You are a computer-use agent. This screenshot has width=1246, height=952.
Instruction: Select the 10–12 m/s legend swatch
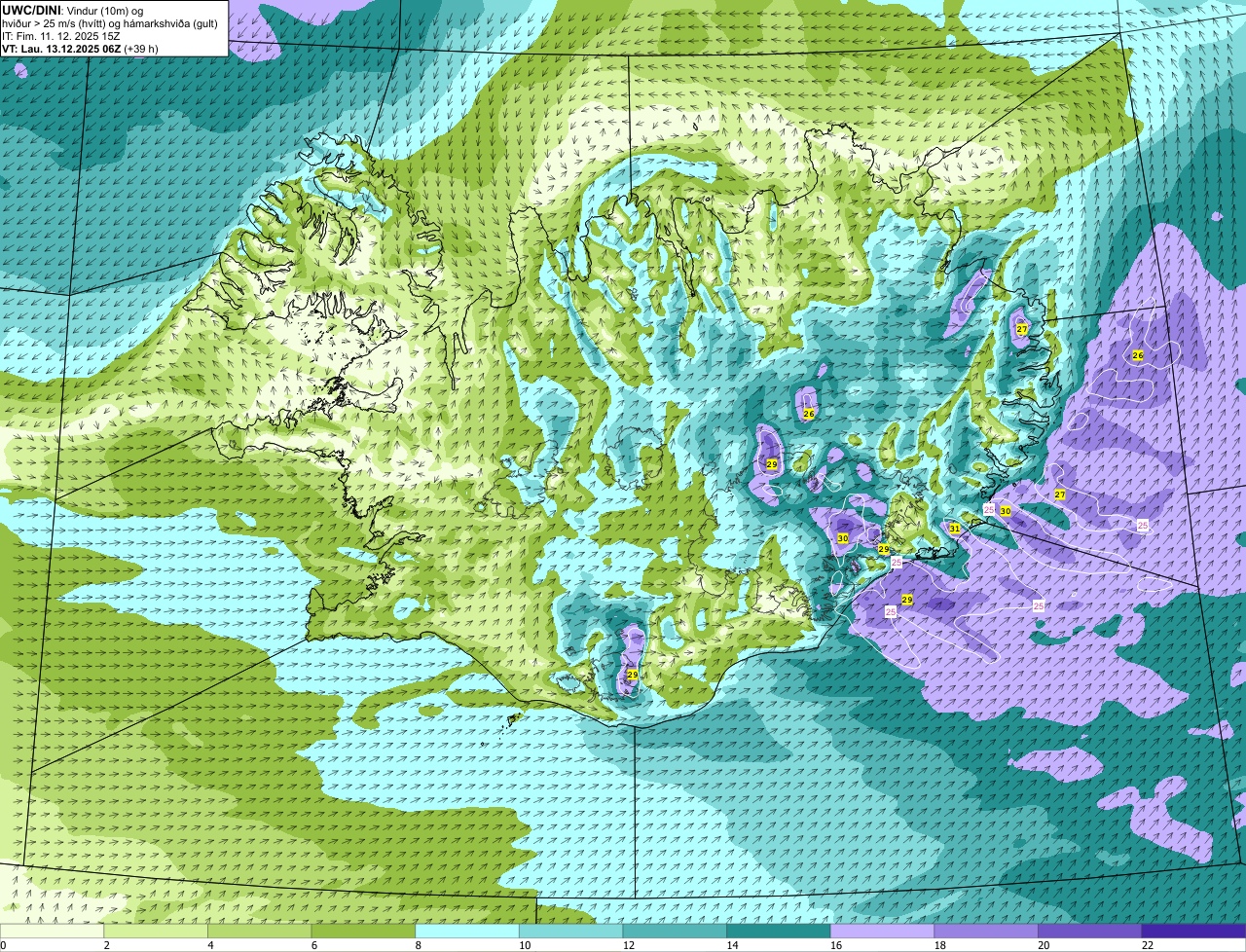[x=571, y=931]
